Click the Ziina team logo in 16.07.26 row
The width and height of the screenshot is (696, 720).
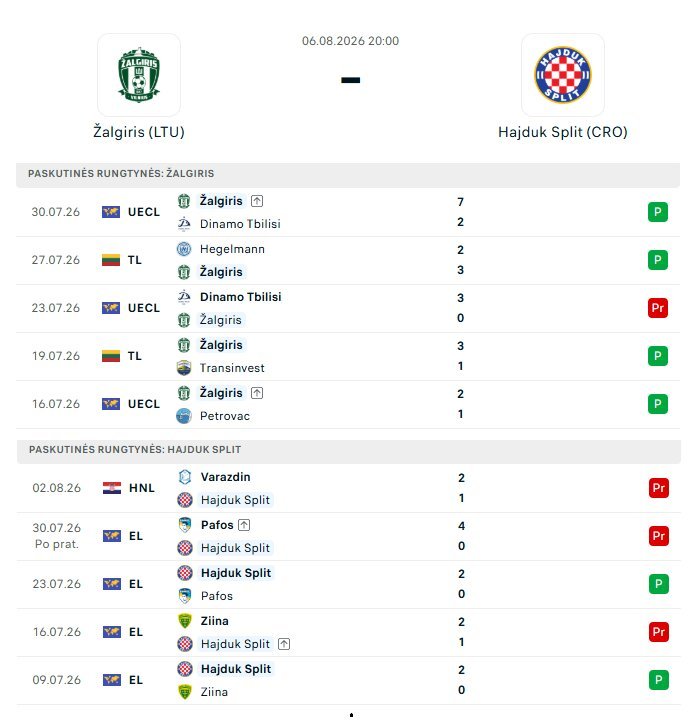click(x=185, y=621)
